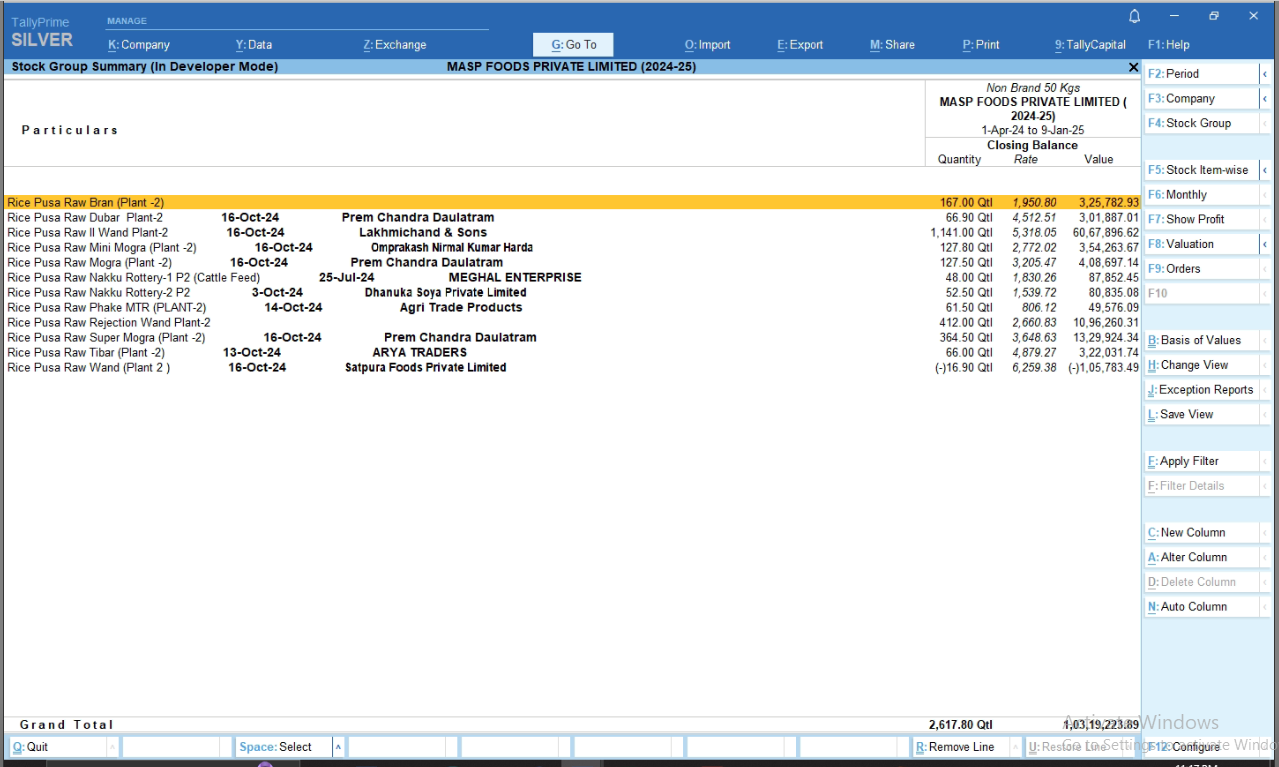This screenshot has height=767, width=1279.
Task: Open the M: Share menu
Action: point(892,45)
